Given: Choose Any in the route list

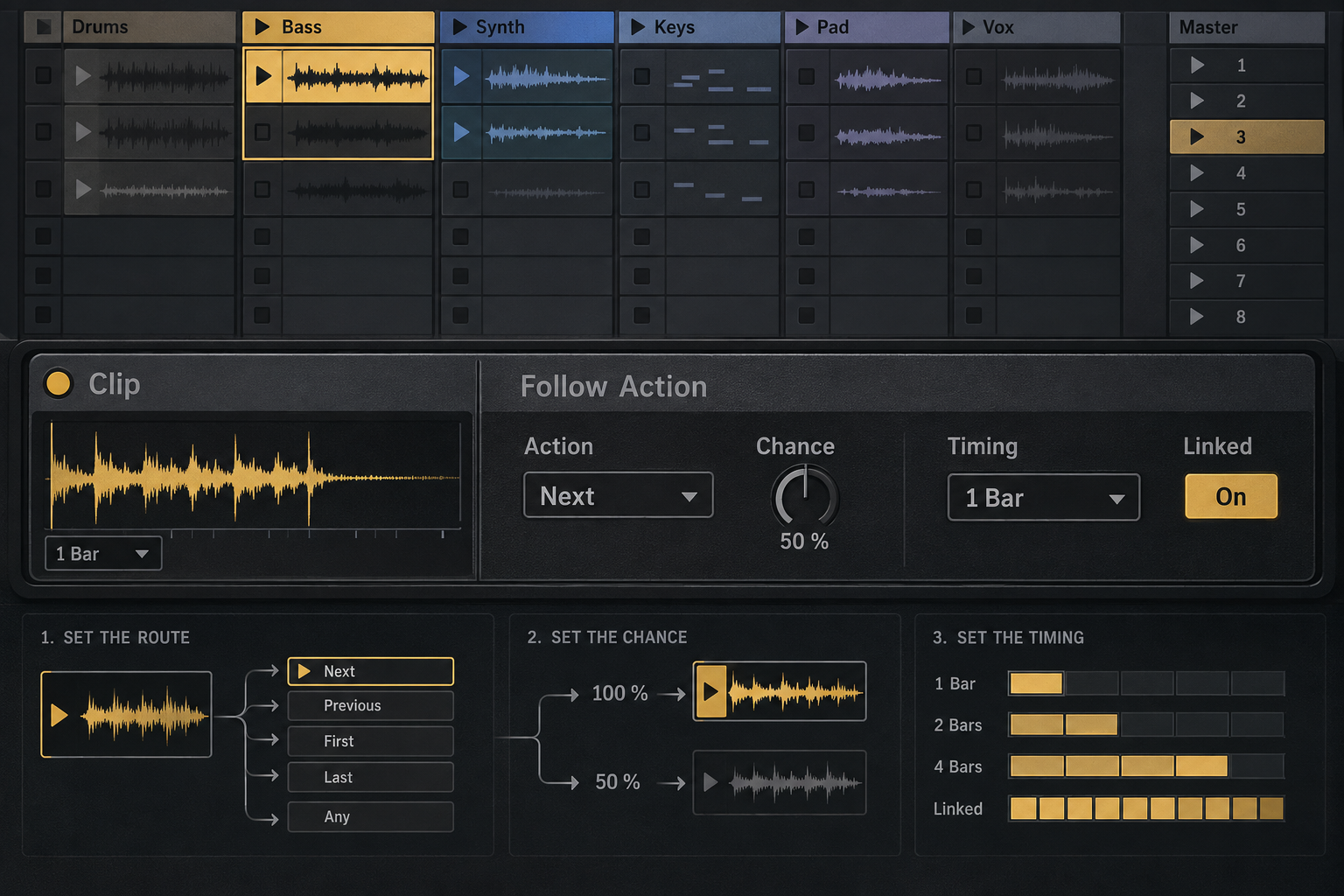Looking at the screenshot, I should pyautogui.click(x=370, y=816).
